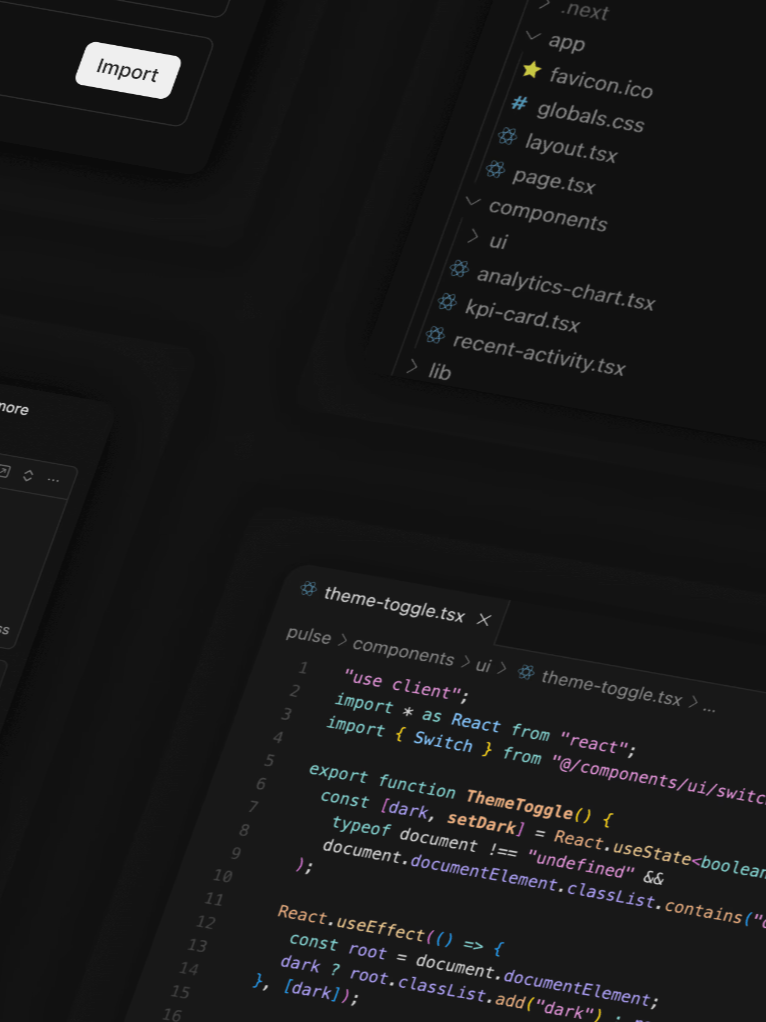Click the Switch import name in code
766x1022 pixels.
pos(443,741)
